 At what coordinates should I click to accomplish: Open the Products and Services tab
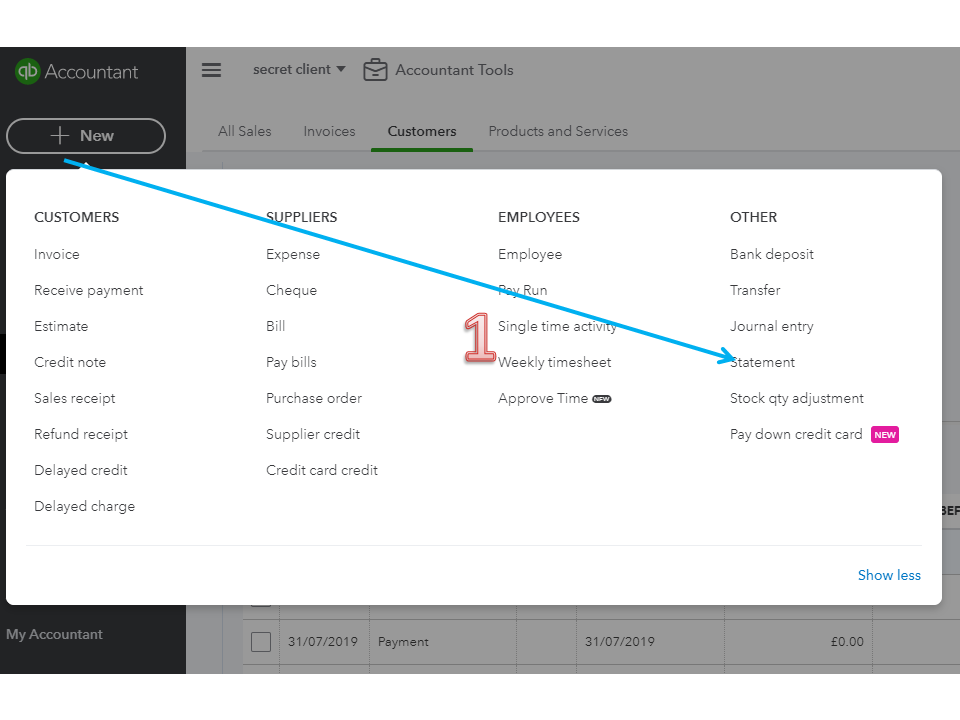coord(558,131)
